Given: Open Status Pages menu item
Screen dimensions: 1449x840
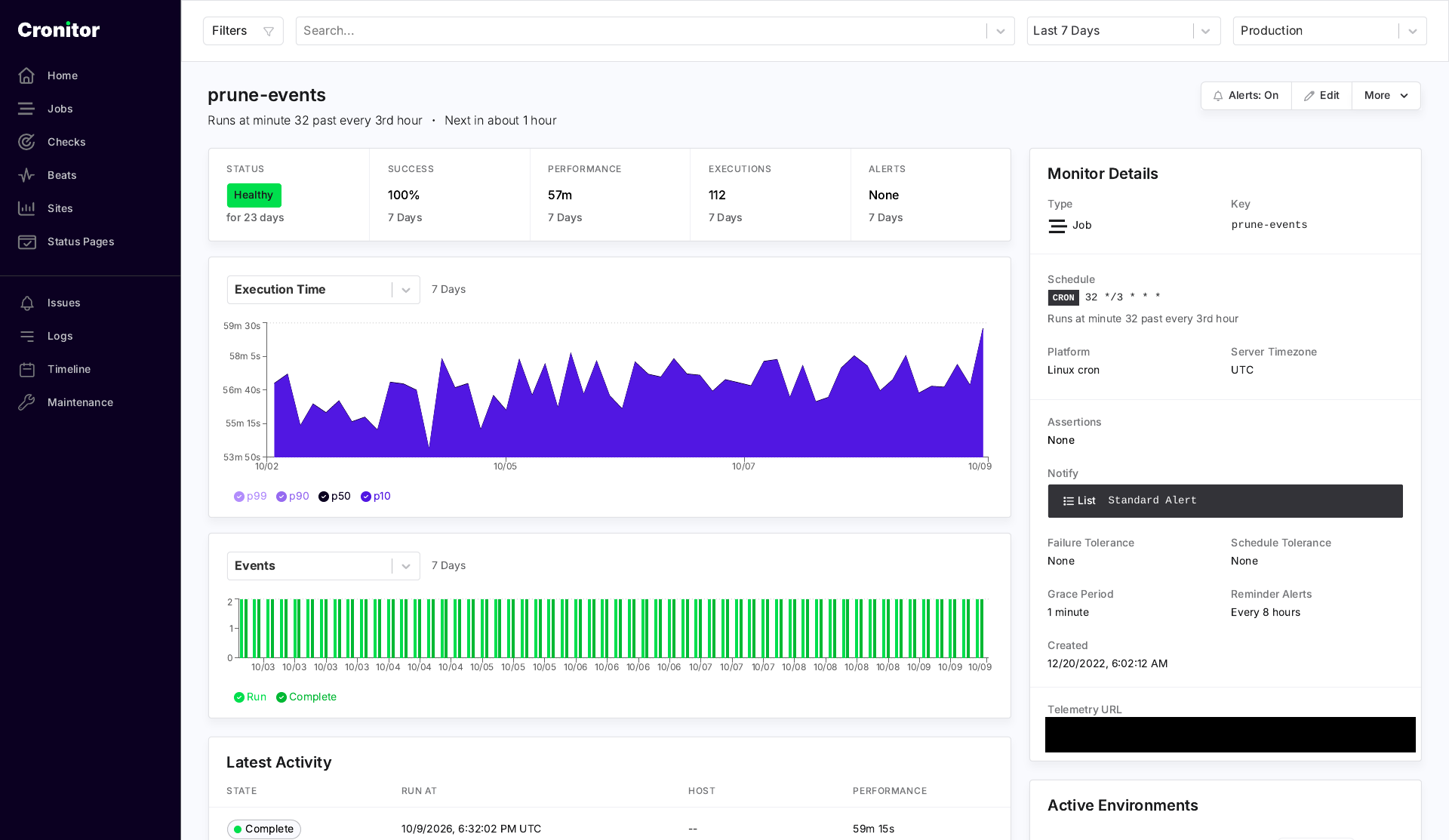Looking at the screenshot, I should pos(81,242).
